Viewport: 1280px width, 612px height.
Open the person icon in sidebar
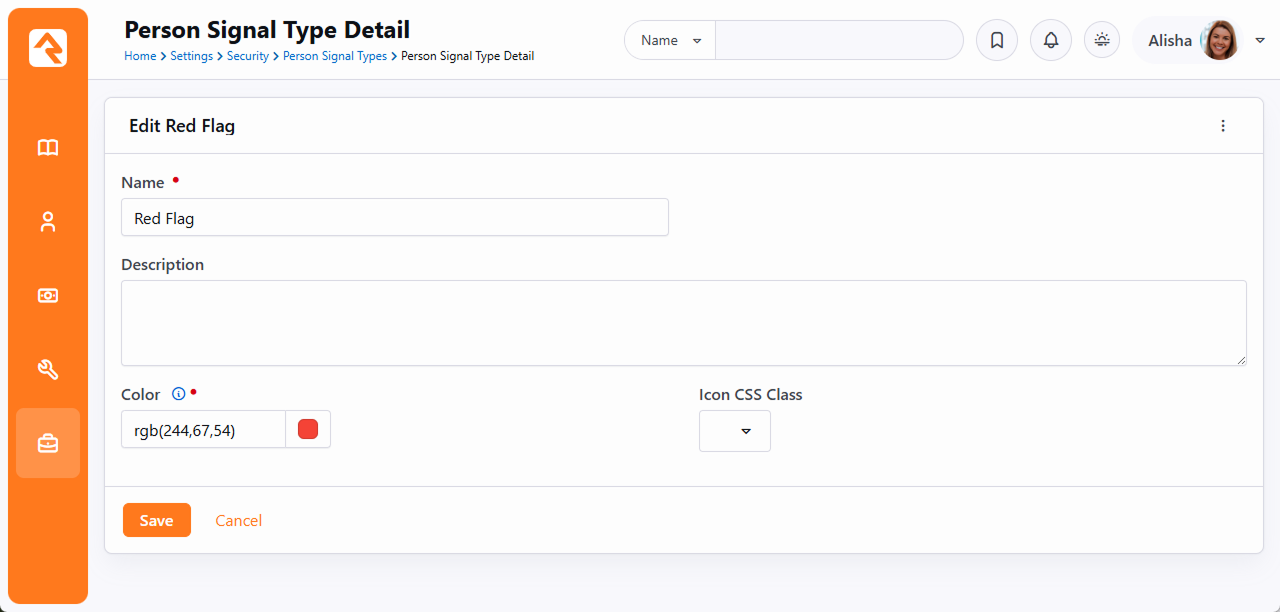(48, 222)
